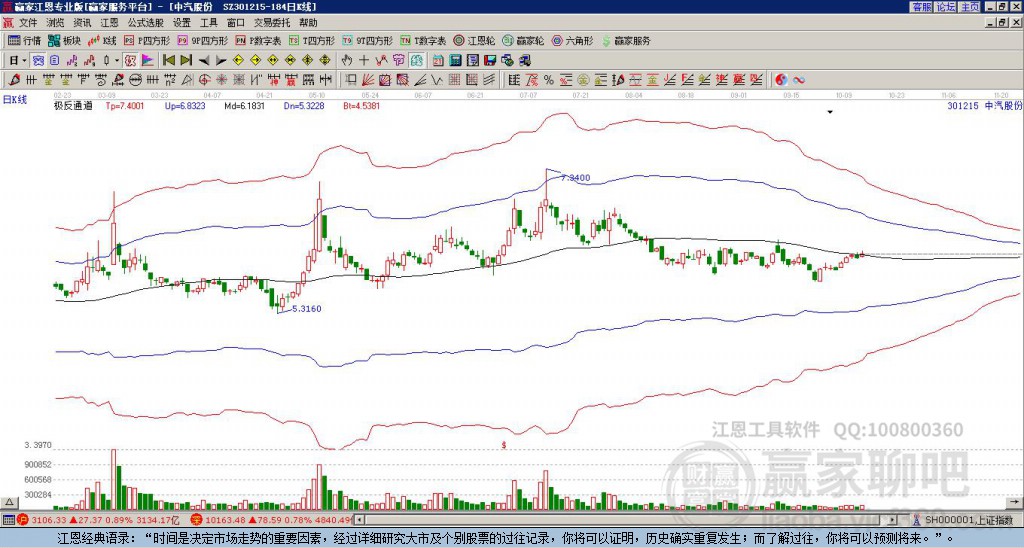1024x548 pixels.
Task: Open the 帮助 menu
Action: (308, 23)
